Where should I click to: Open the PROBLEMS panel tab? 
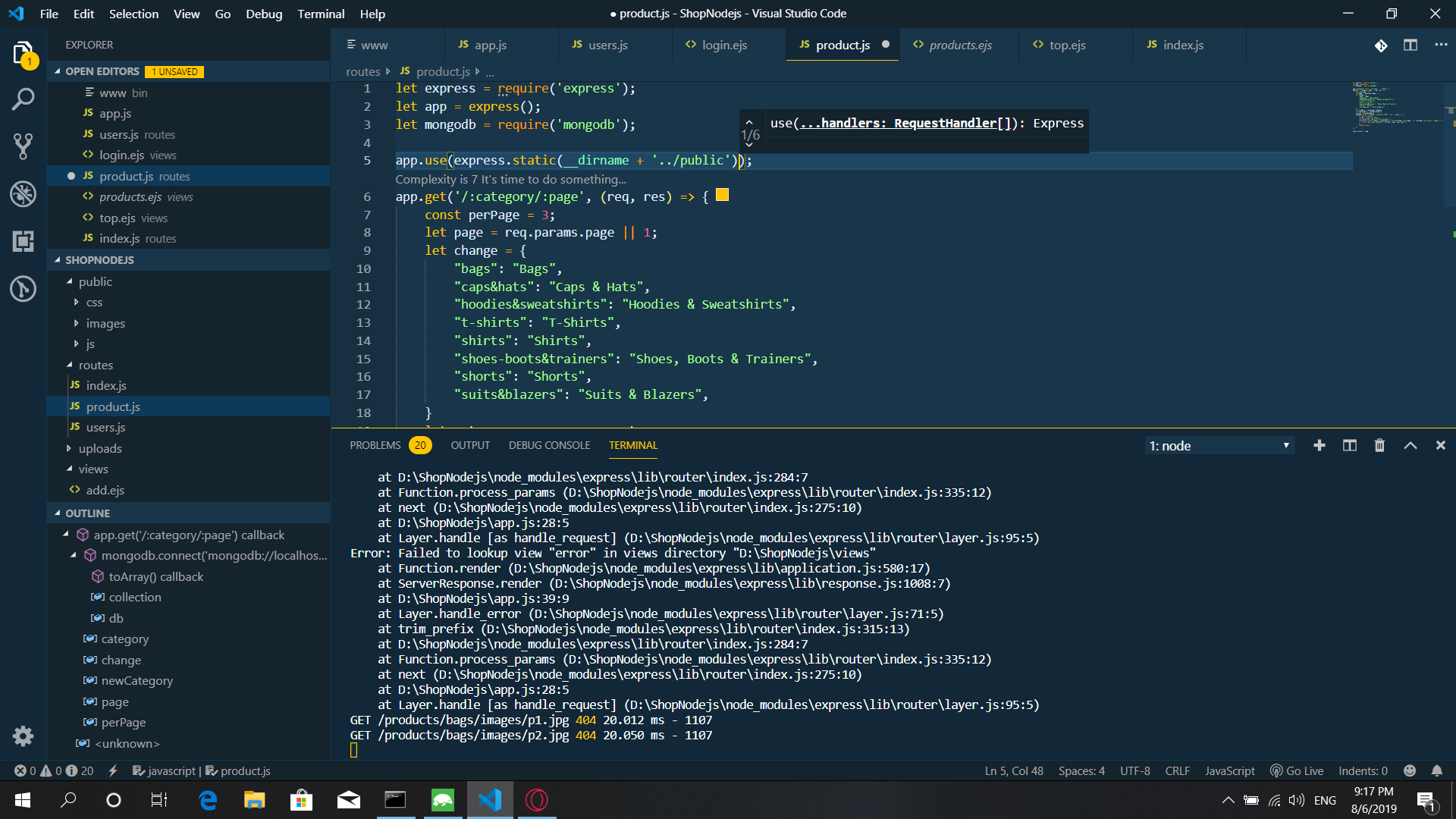click(x=375, y=446)
